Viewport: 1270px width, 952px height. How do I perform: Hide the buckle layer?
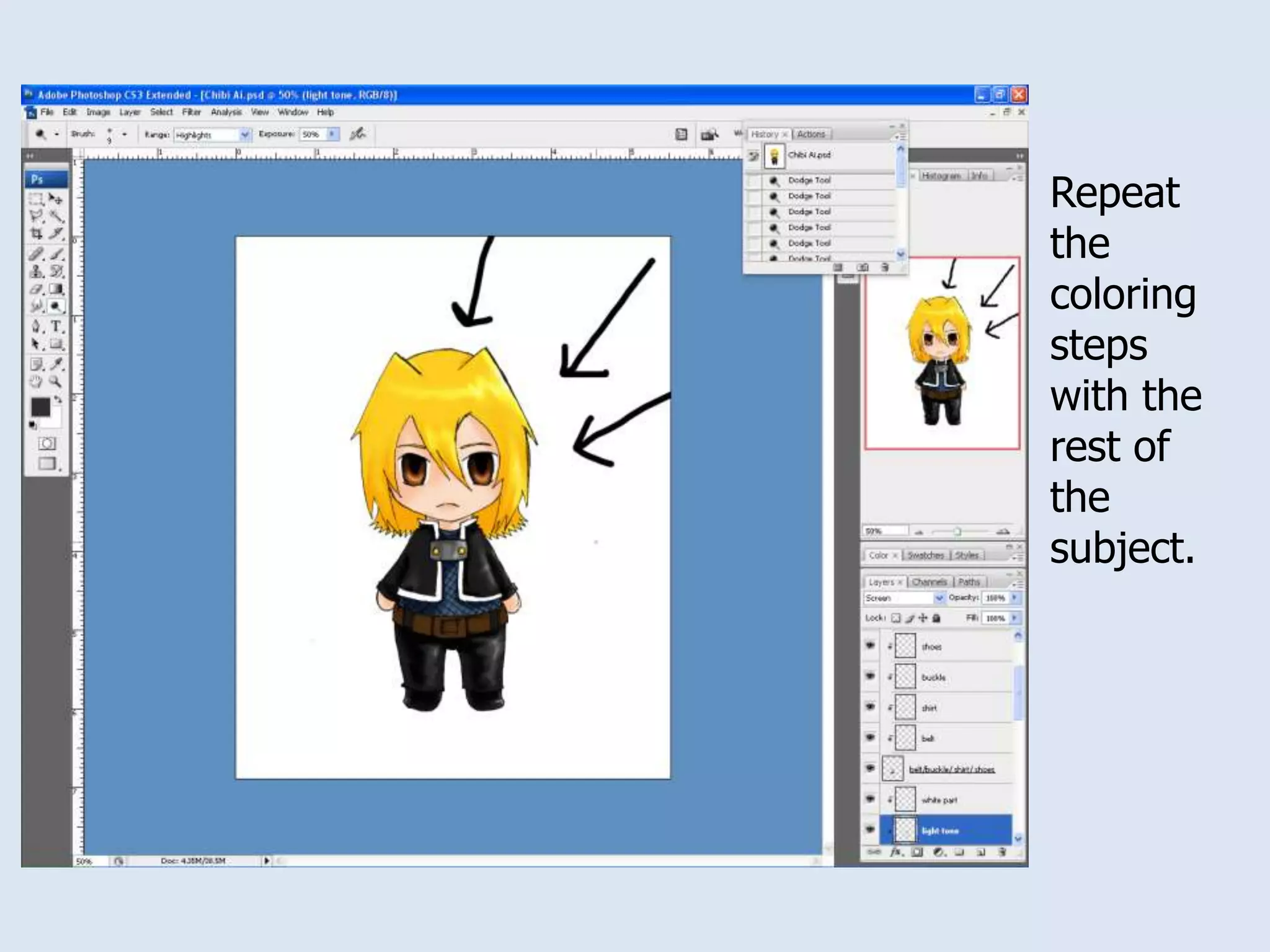(870, 676)
